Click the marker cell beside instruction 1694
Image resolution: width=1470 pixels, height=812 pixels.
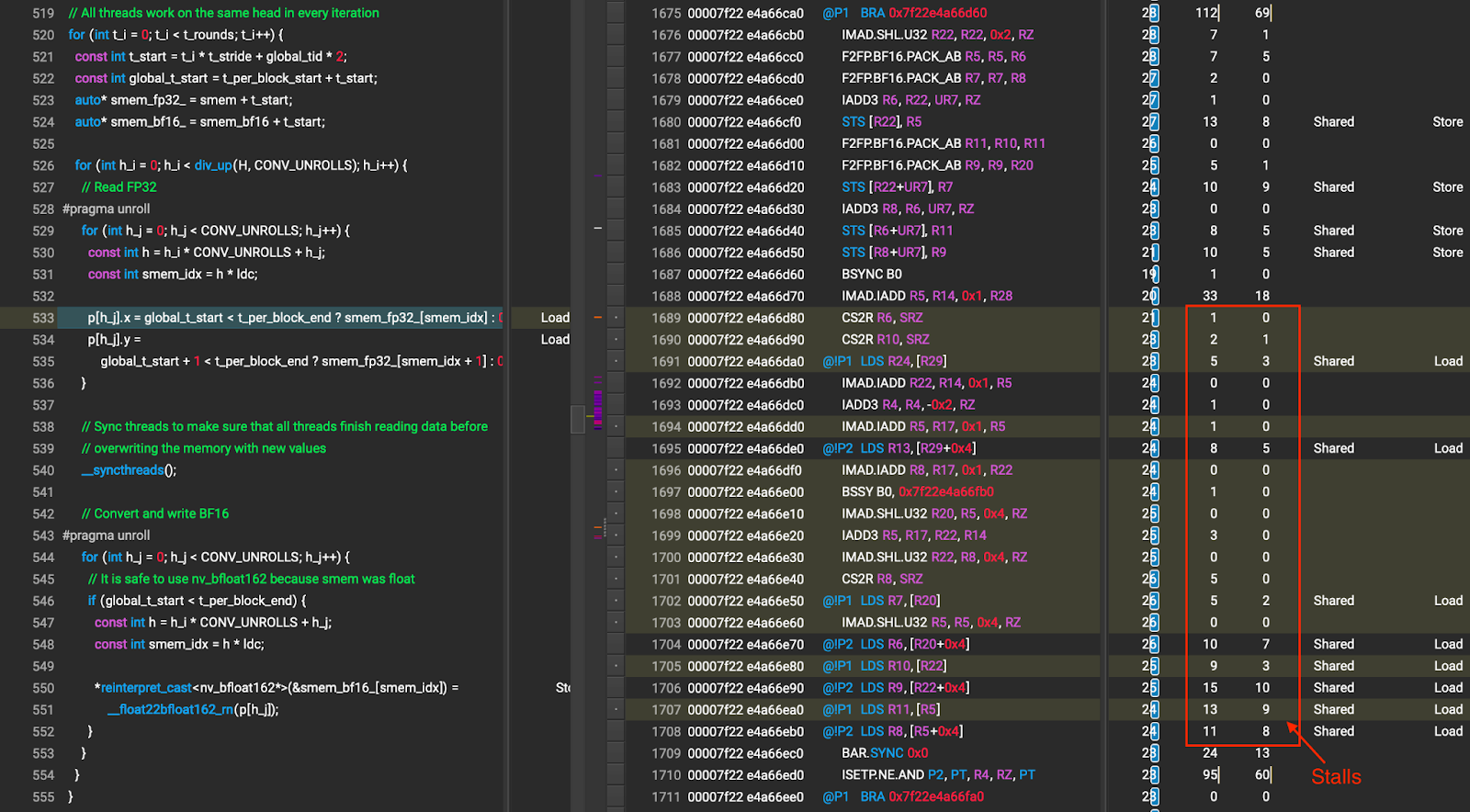pyautogui.click(x=616, y=427)
